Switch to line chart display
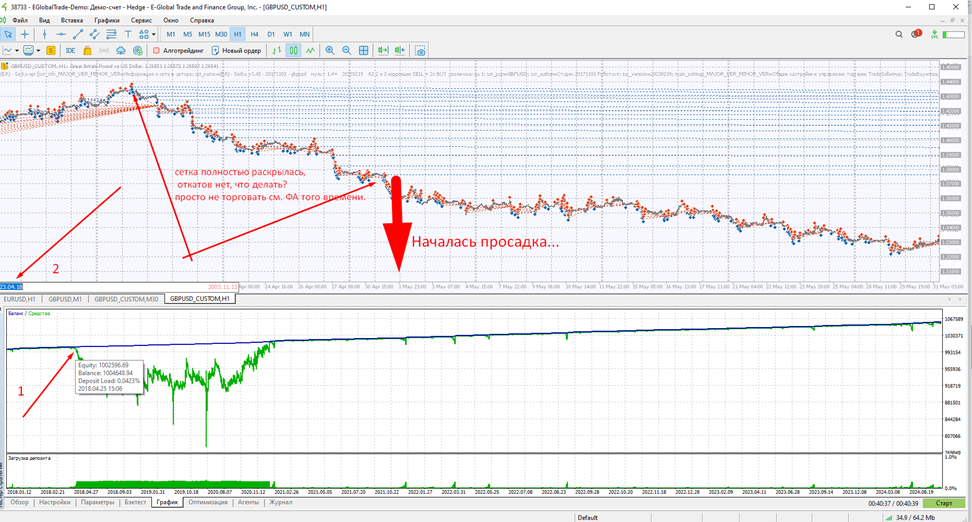Image resolution: width=972 pixels, height=522 pixels. [310, 51]
